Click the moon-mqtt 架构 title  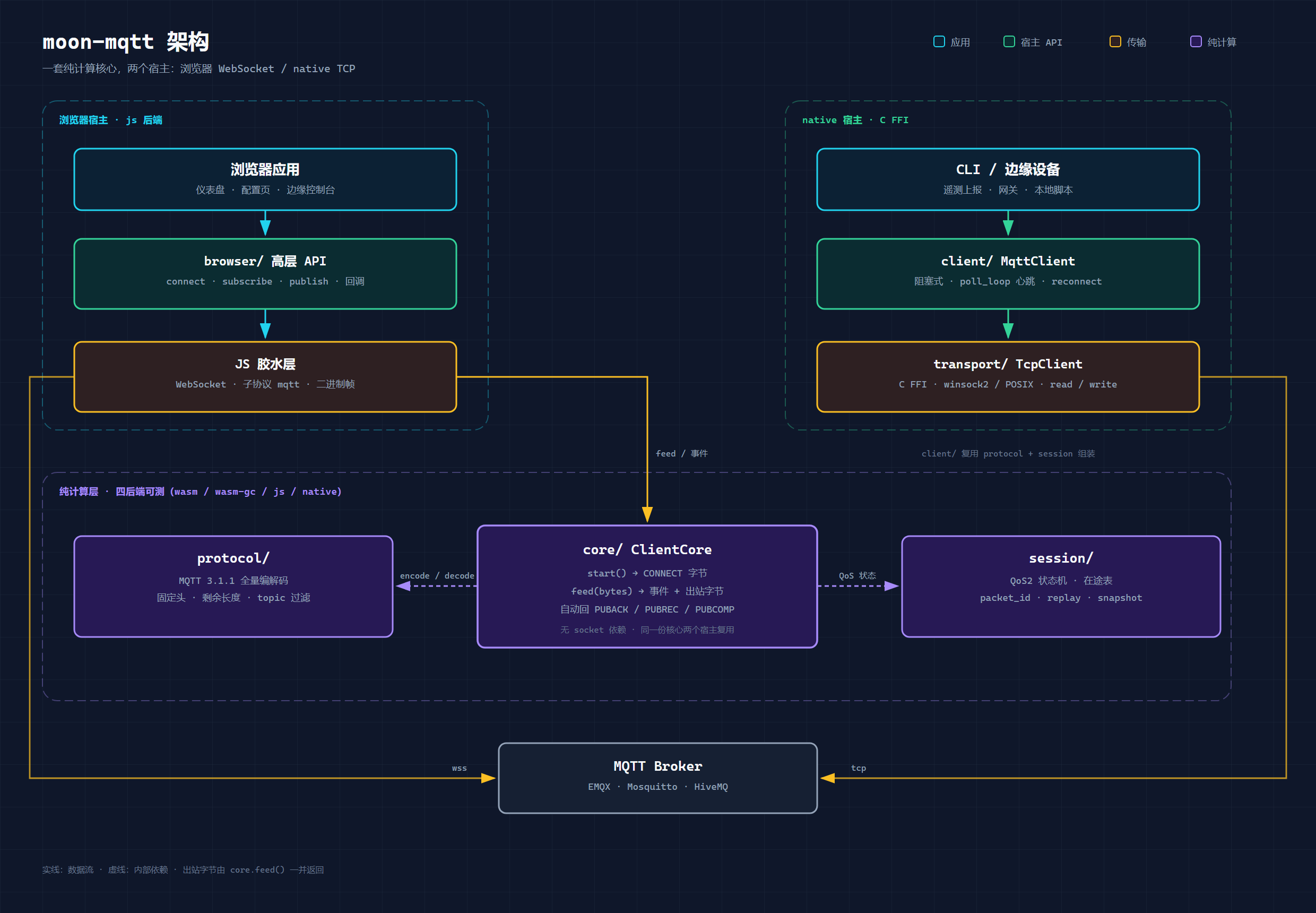pos(126,42)
